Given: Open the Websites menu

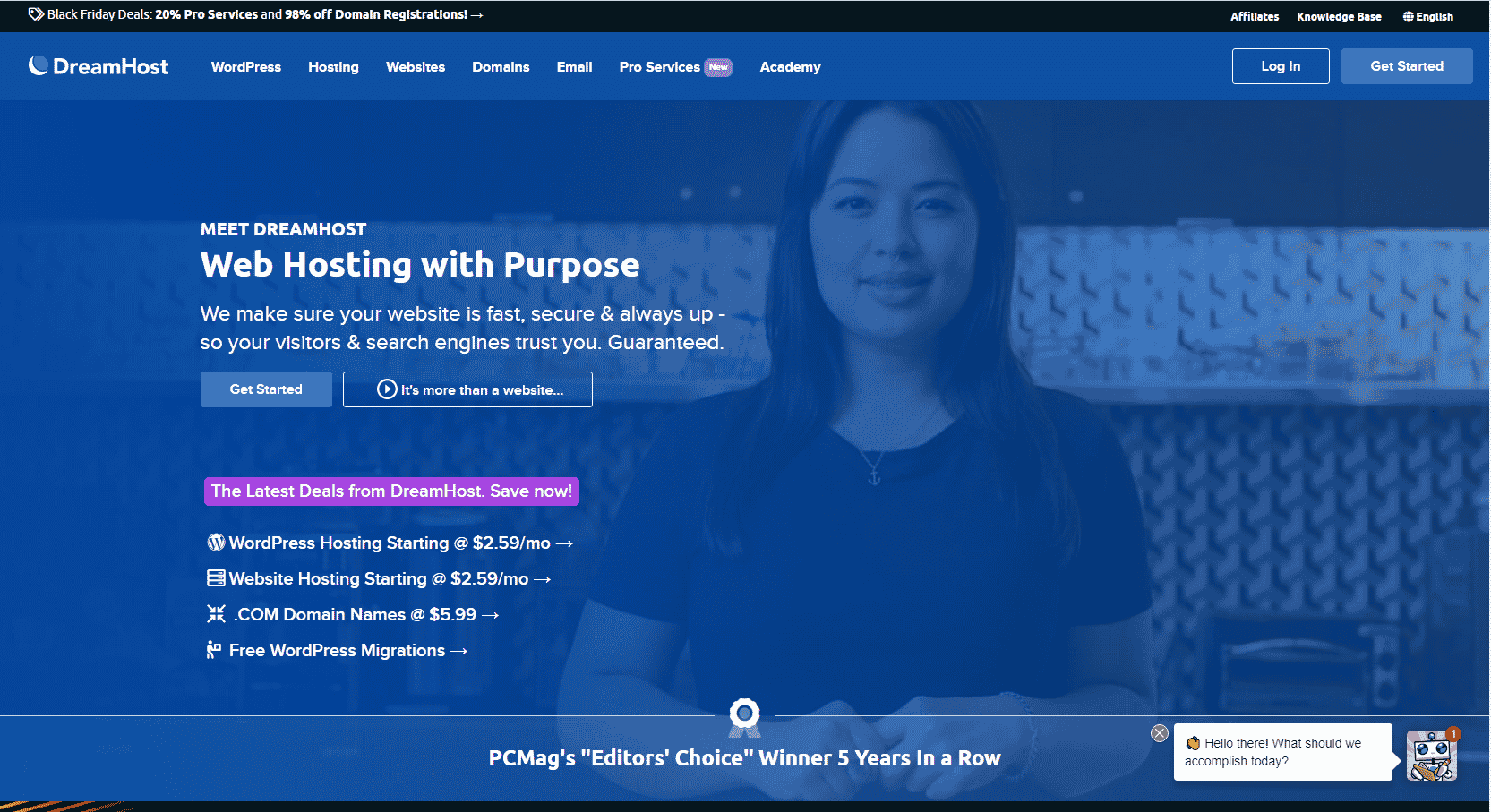Looking at the screenshot, I should pos(416,67).
